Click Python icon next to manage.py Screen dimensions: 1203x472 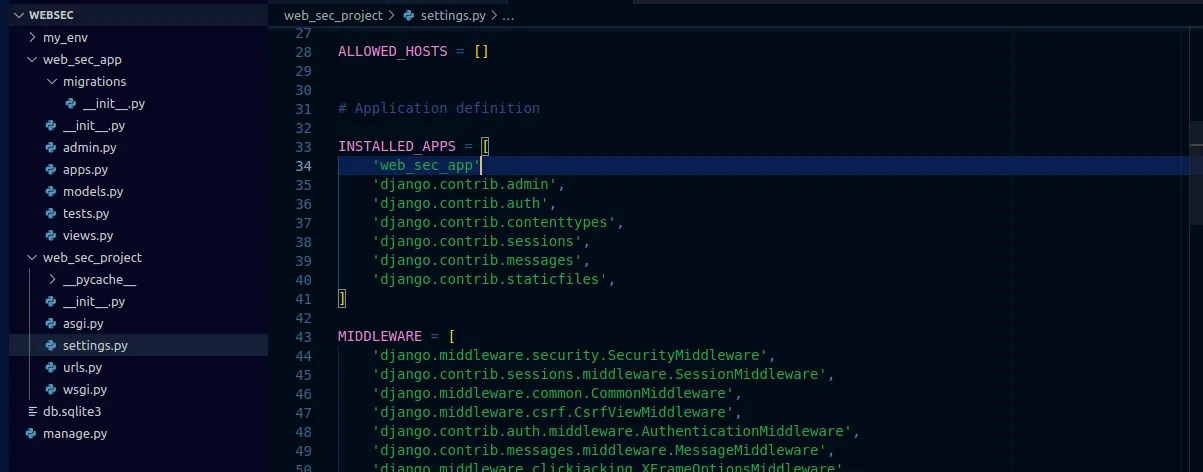[x=31, y=434]
